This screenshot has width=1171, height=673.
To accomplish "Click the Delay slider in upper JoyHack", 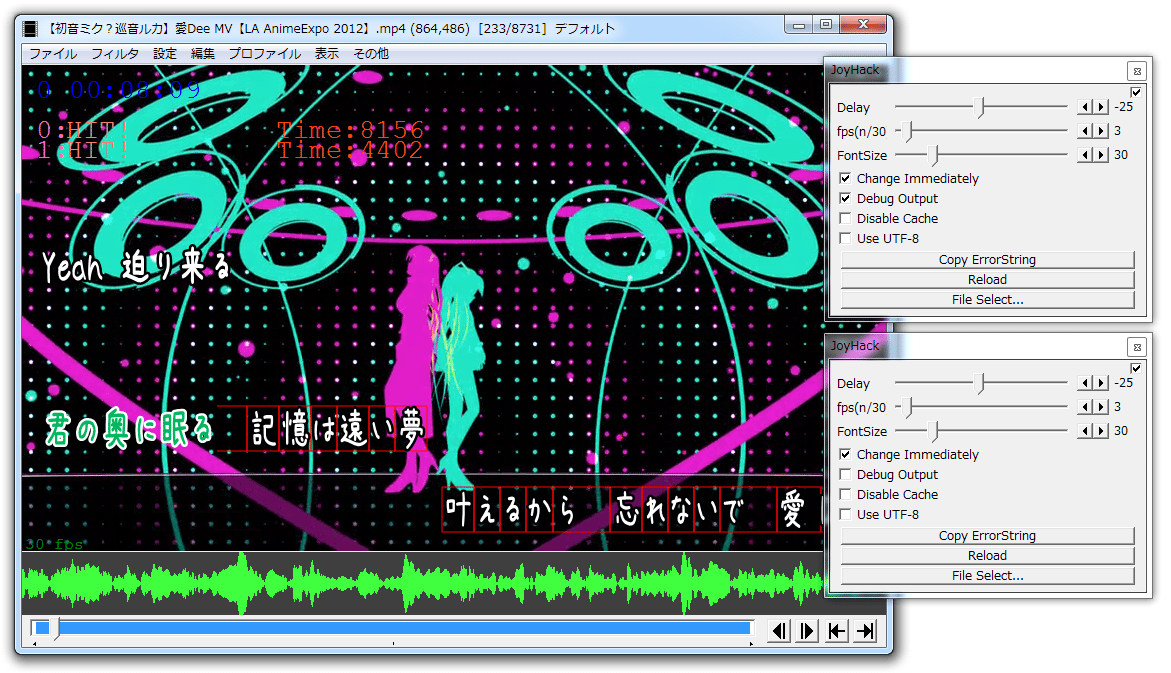I will (981, 107).
